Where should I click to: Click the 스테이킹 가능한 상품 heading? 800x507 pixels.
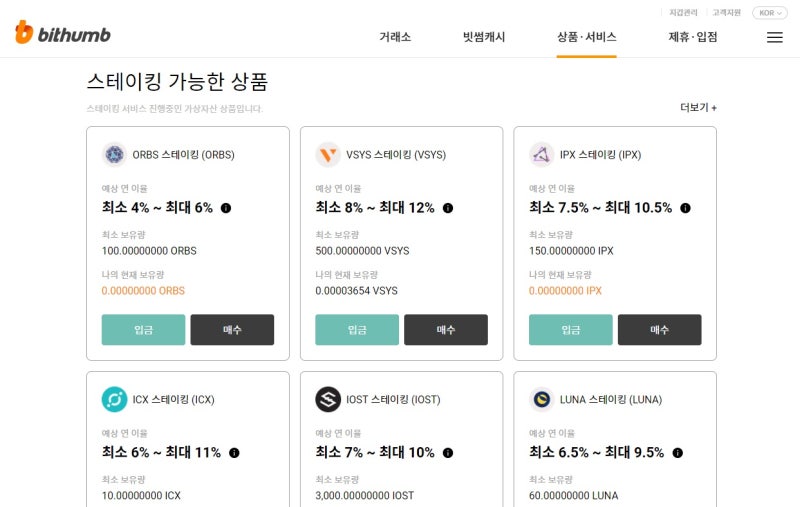(178, 82)
